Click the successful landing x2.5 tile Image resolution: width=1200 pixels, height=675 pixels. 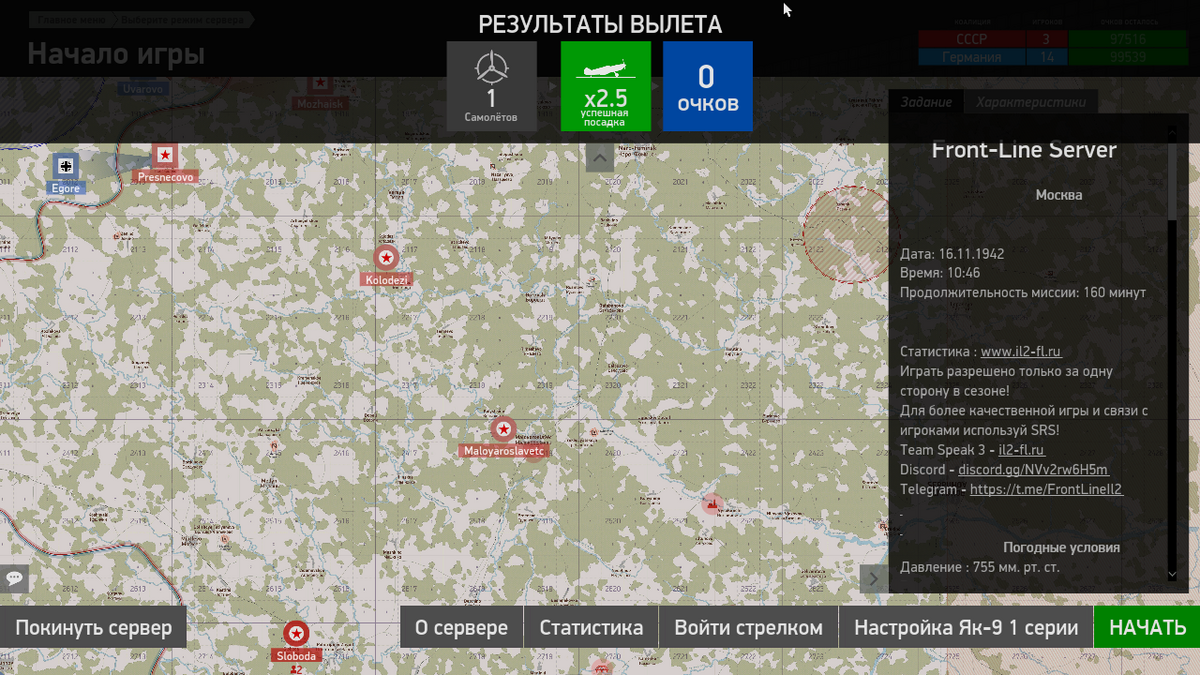click(605, 86)
